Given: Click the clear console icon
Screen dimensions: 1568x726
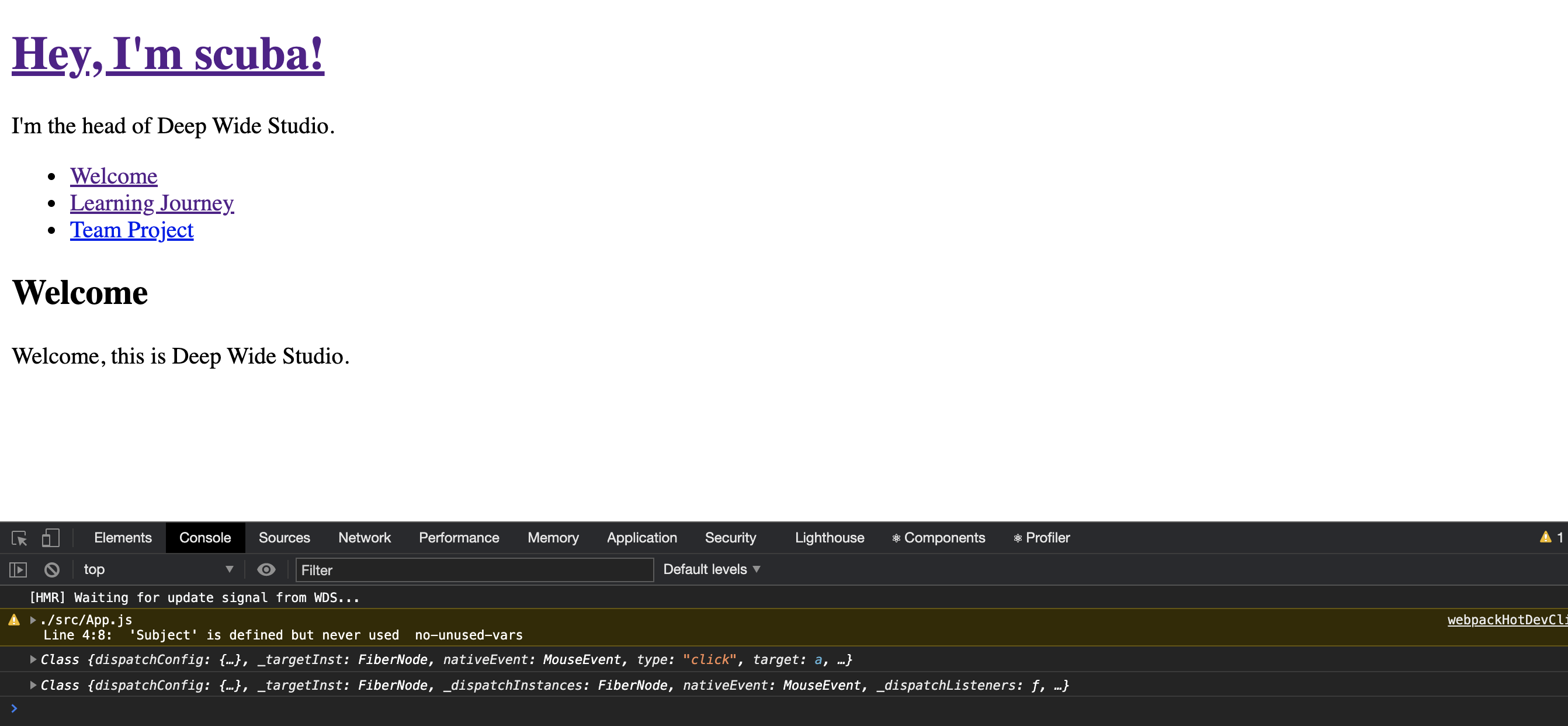Looking at the screenshot, I should [x=52, y=569].
